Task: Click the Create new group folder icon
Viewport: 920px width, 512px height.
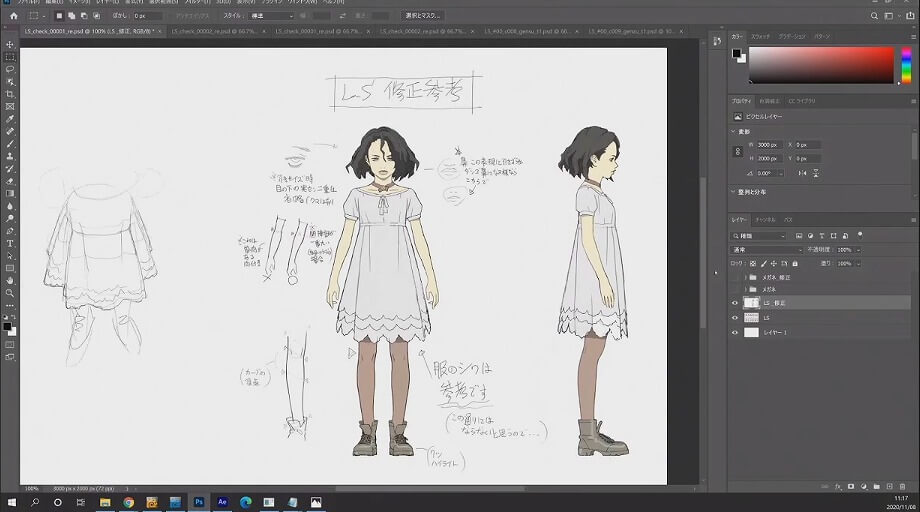Action: 877,487
